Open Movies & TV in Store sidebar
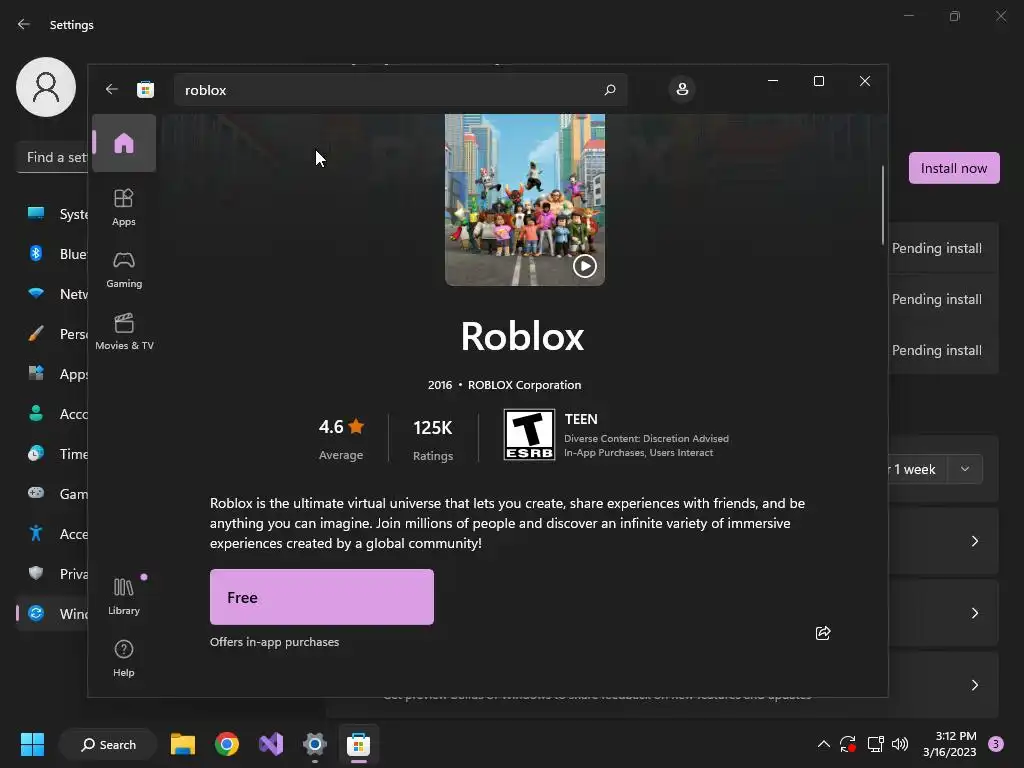1024x768 pixels. point(123,332)
